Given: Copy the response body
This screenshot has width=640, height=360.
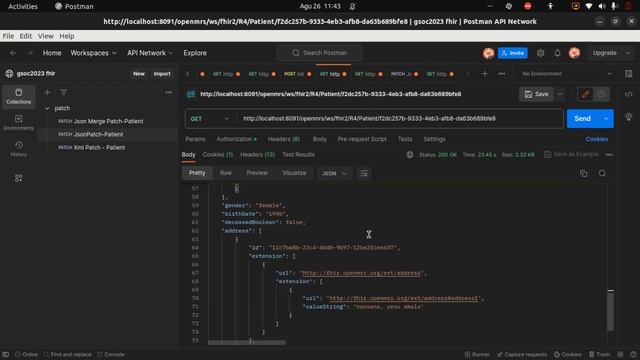Looking at the screenshot, I should (584, 173).
